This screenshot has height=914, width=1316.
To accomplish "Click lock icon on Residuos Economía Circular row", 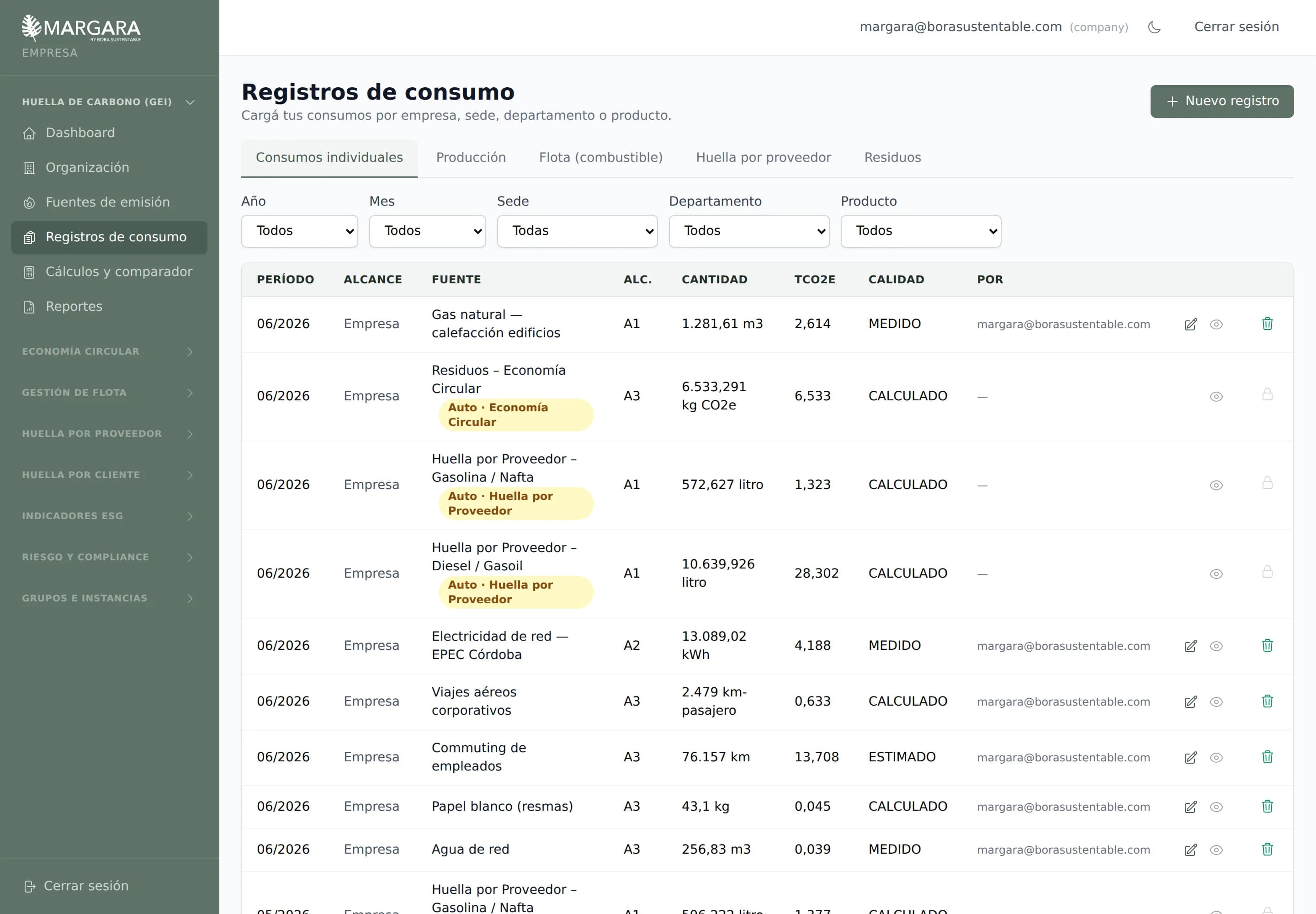I will click(1267, 394).
